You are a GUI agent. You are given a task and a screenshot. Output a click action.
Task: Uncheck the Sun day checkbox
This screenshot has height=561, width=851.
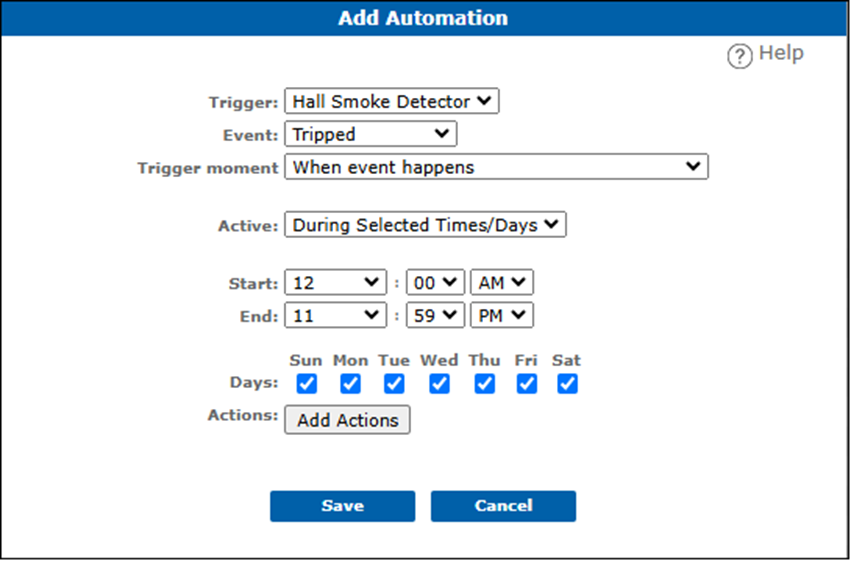307,384
